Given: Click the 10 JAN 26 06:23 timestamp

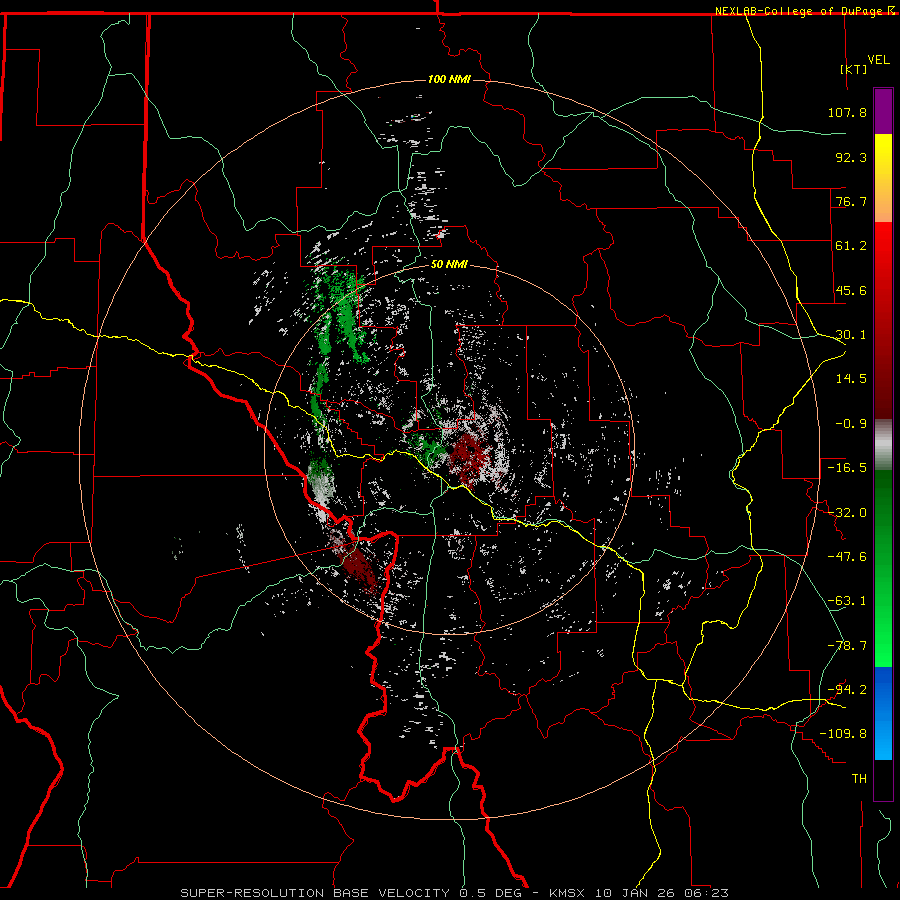Looking at the screenshot, I should (x=662, y=893).
